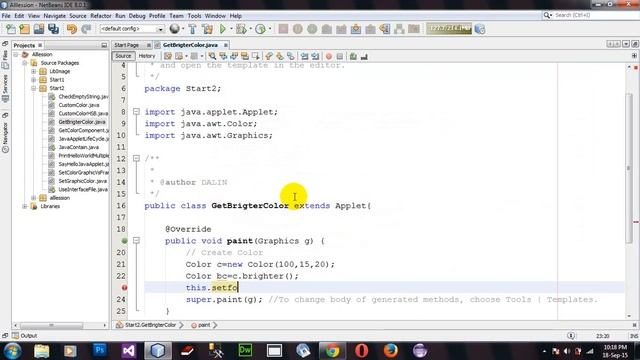Viewport: 640px width, 360px height.
Task: Click Shift Line Left icon in editor toolbar
Action: pos(304,56)
